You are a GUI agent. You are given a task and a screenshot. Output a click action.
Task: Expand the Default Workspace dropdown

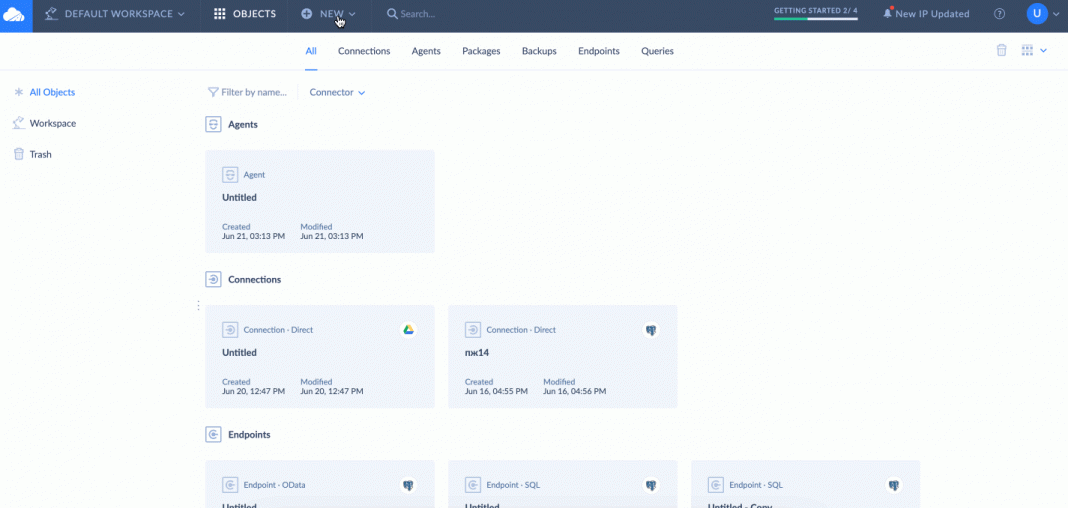pos(115,14)
